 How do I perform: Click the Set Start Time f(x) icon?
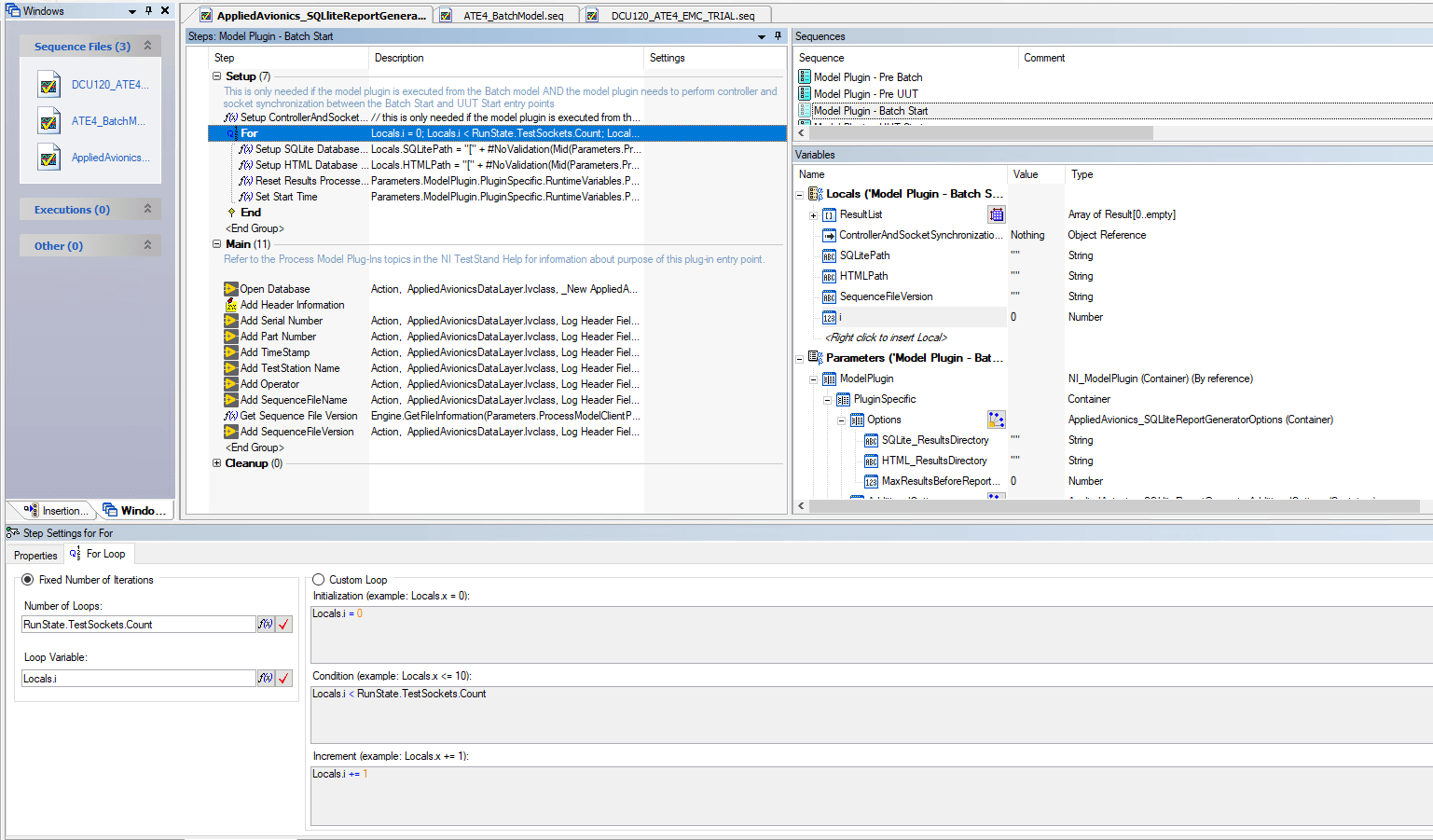click(246, 197)
